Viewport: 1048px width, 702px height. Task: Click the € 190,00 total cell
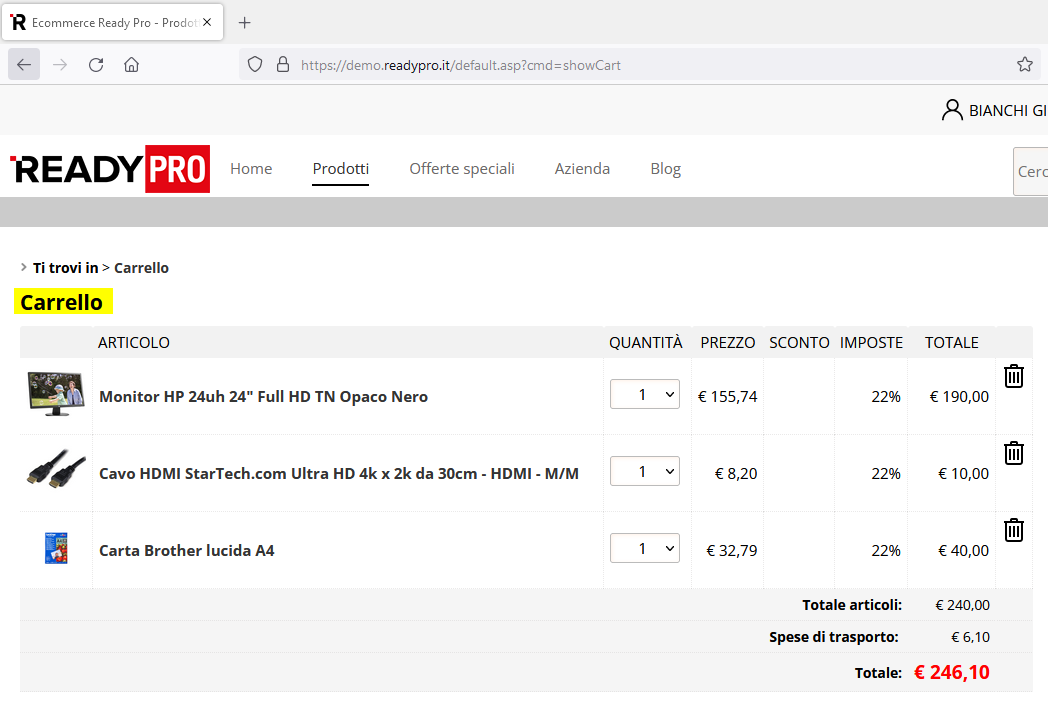(959, 397)
